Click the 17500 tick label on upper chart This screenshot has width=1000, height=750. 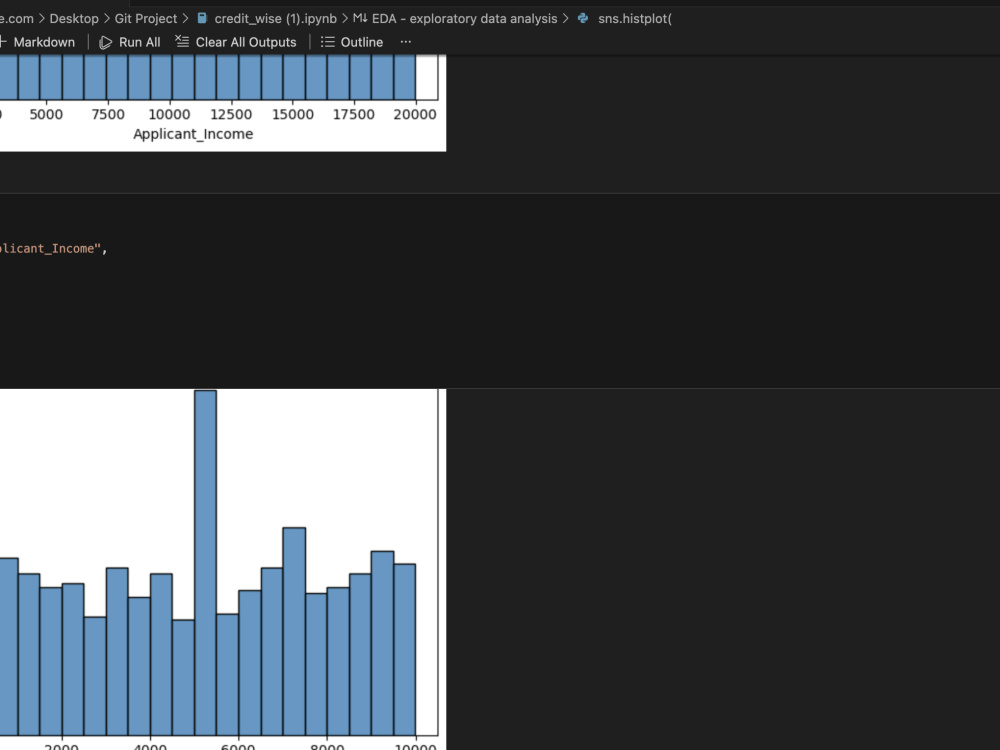click(354, 114)
